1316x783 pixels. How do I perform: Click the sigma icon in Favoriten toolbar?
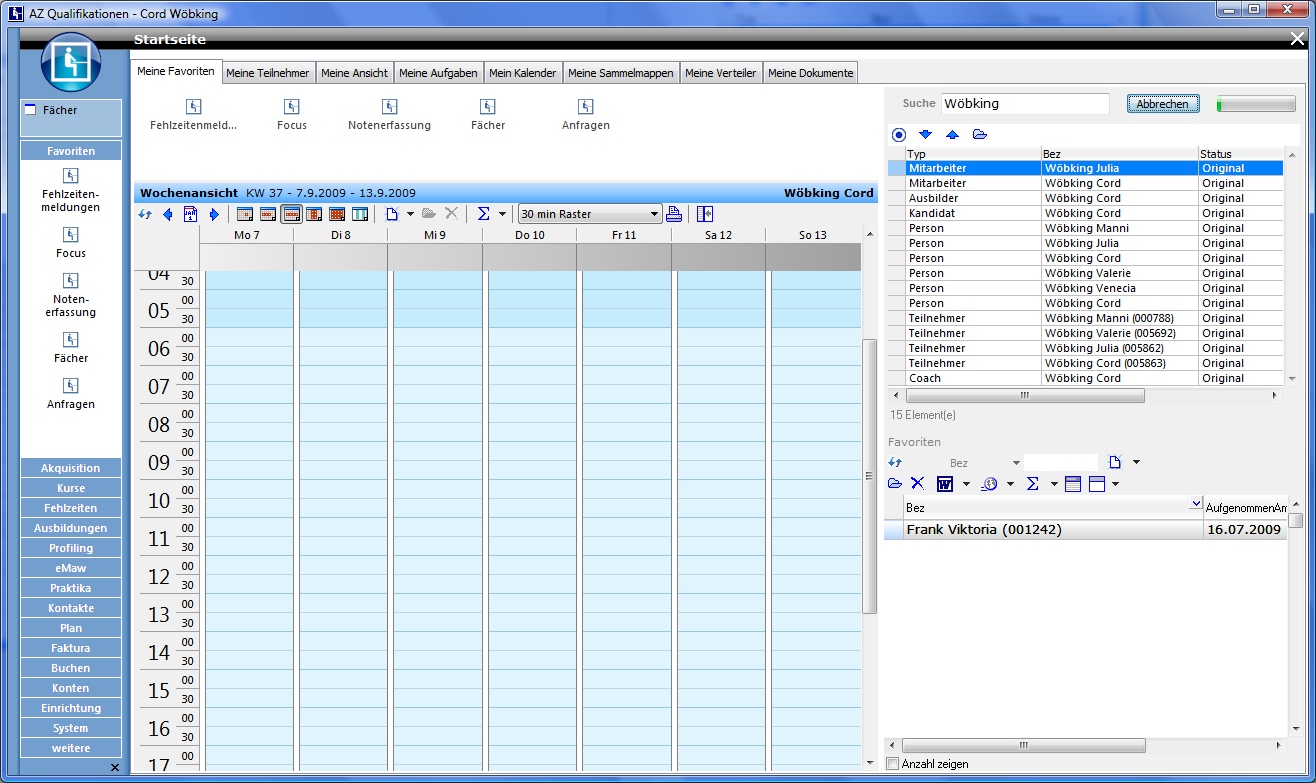click(1033, 483)
